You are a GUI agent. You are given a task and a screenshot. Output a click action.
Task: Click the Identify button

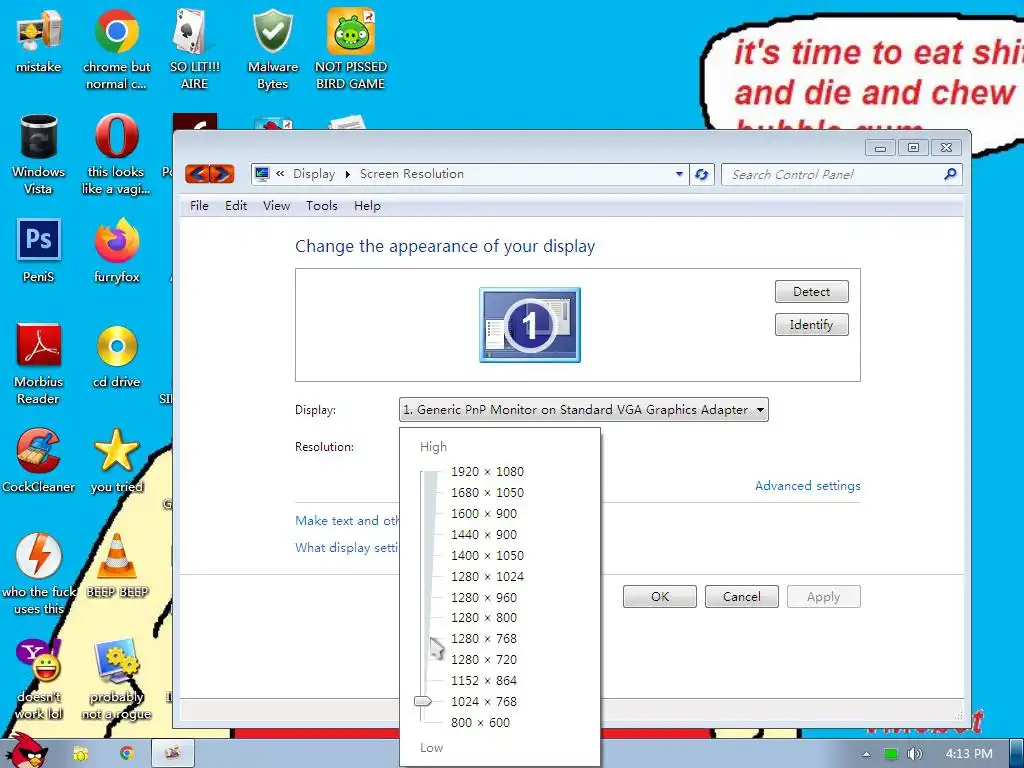tap(812, 325)
